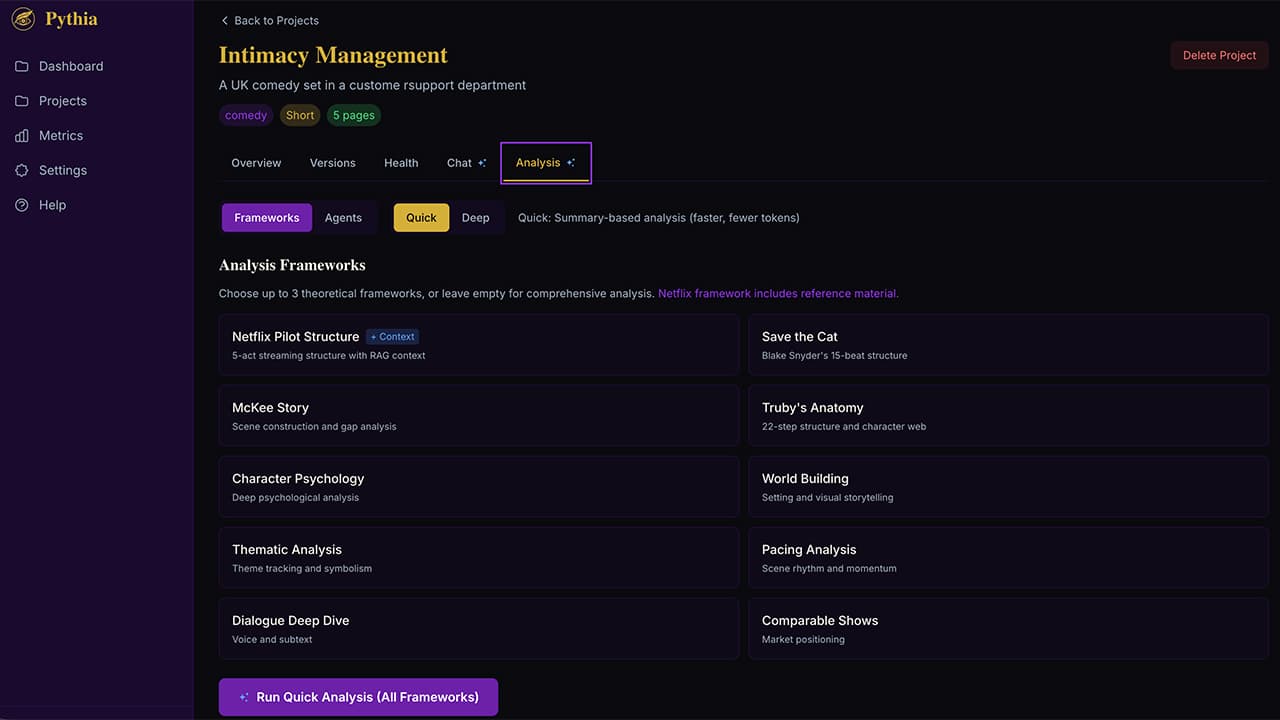Image resolution: width=1280 pixels, height=720 pixels.
Task: Click the Dashboard folder icon in sidebar
Action: [22, 66]
